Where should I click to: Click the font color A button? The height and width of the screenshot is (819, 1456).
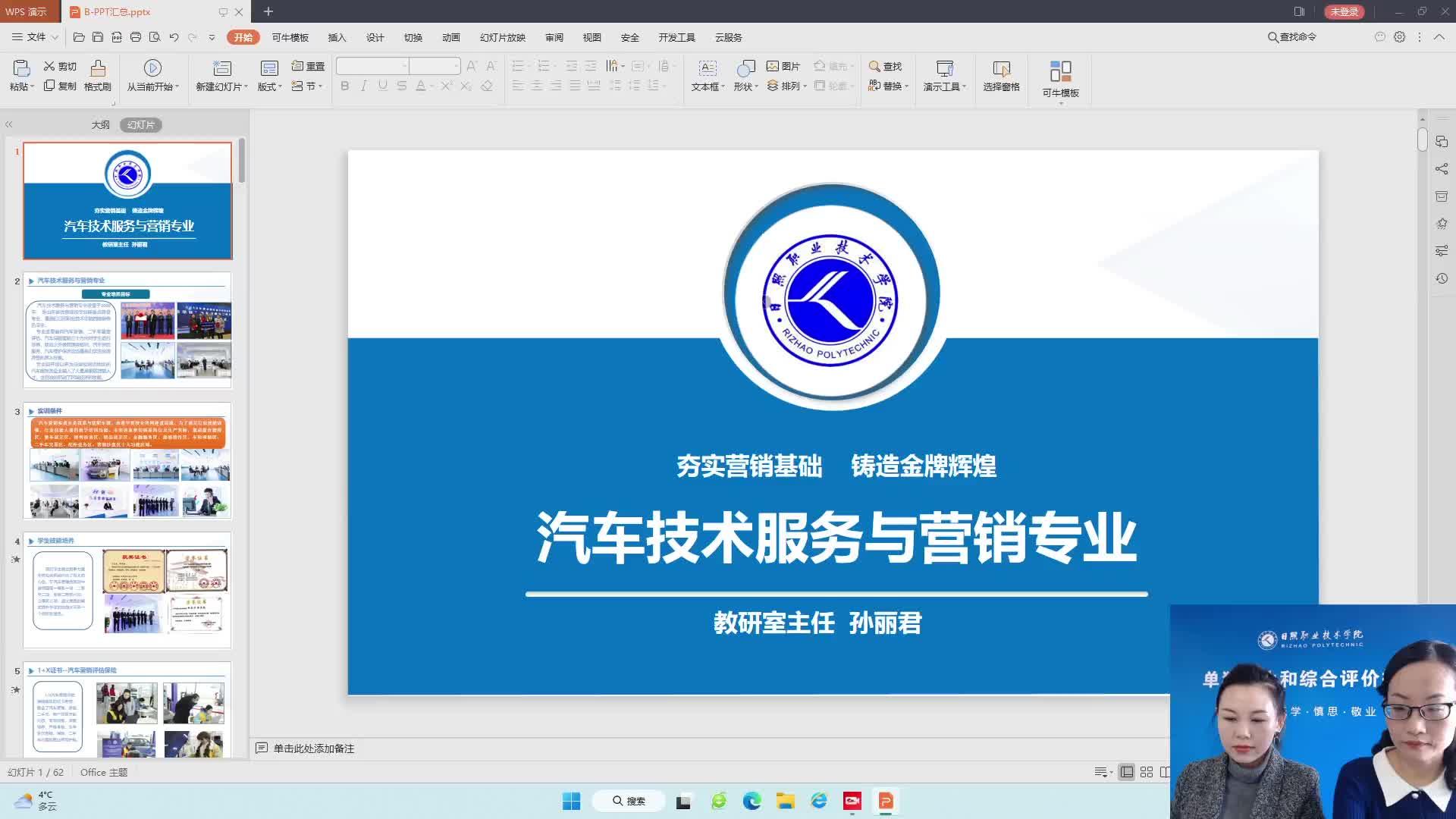421,86
